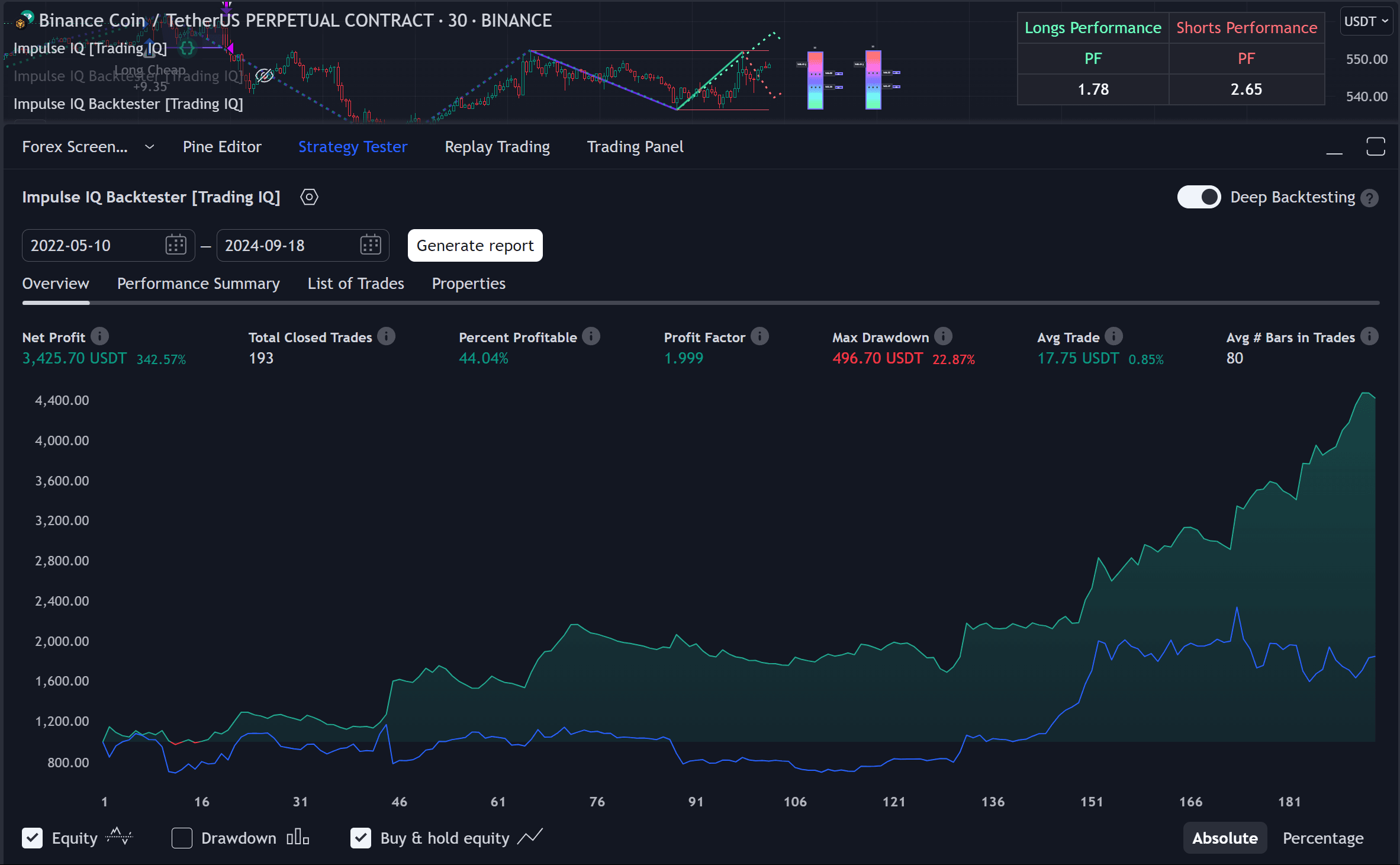Uncheck the Equity checkbox
This screenshot has height=865, width=1400.
32,838
